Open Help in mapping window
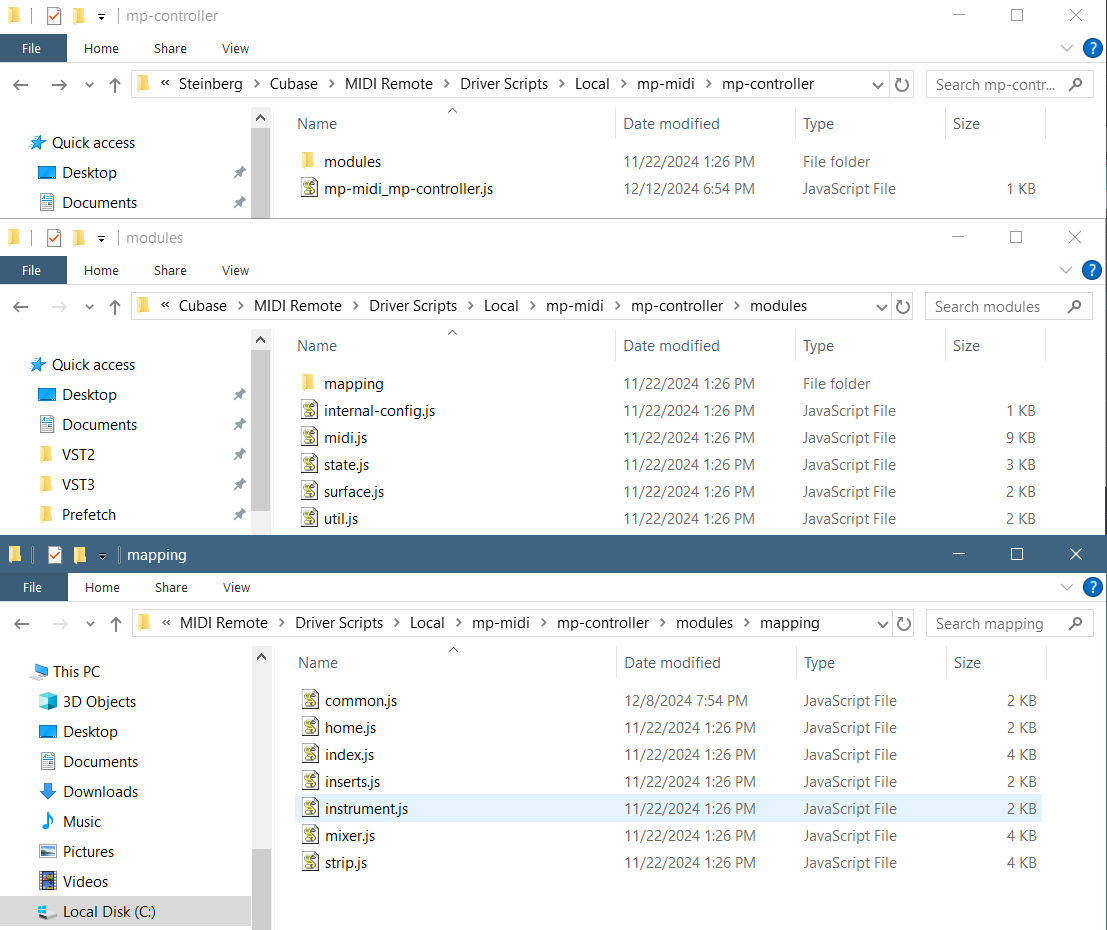Viewport: 1107px width, 930px height. pyautogui.click(x=1092, y=587)
